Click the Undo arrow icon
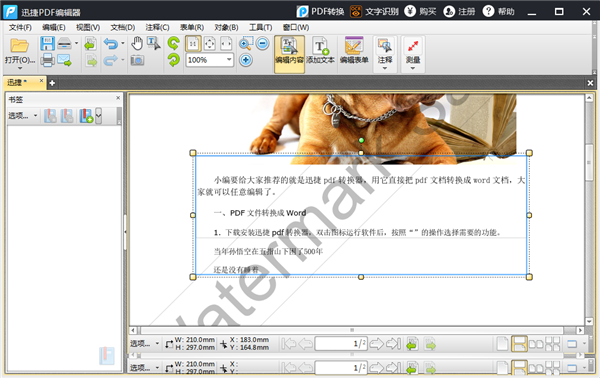600x378 pixels. pos(111,44)
